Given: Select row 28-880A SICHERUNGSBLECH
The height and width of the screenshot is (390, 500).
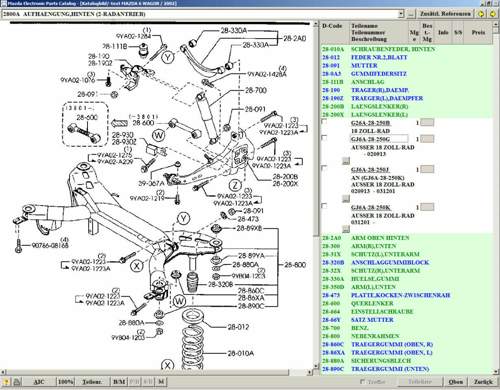Looking at the screenshot, I should 406,361.
